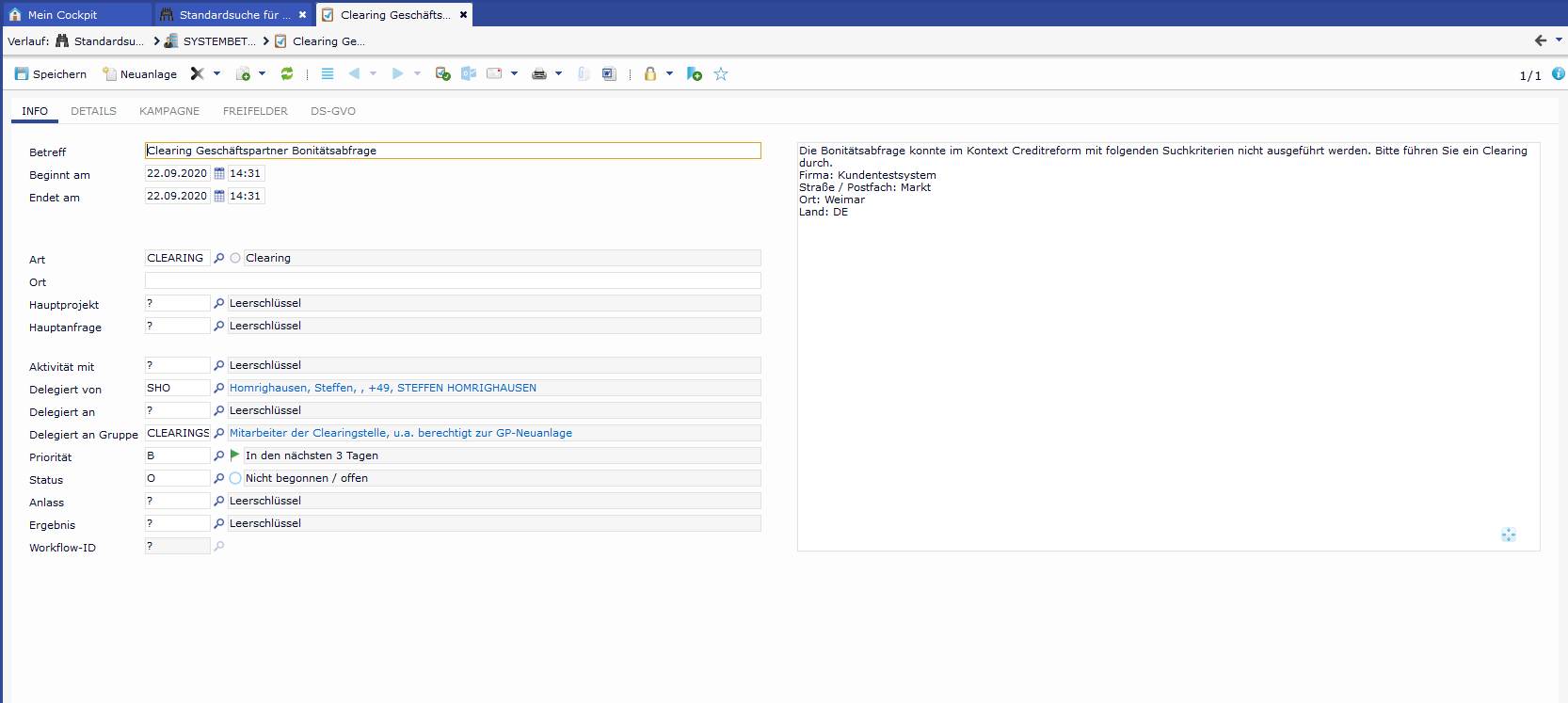Click the magnifier lookup next to Priorität

(x=219, y=455)
